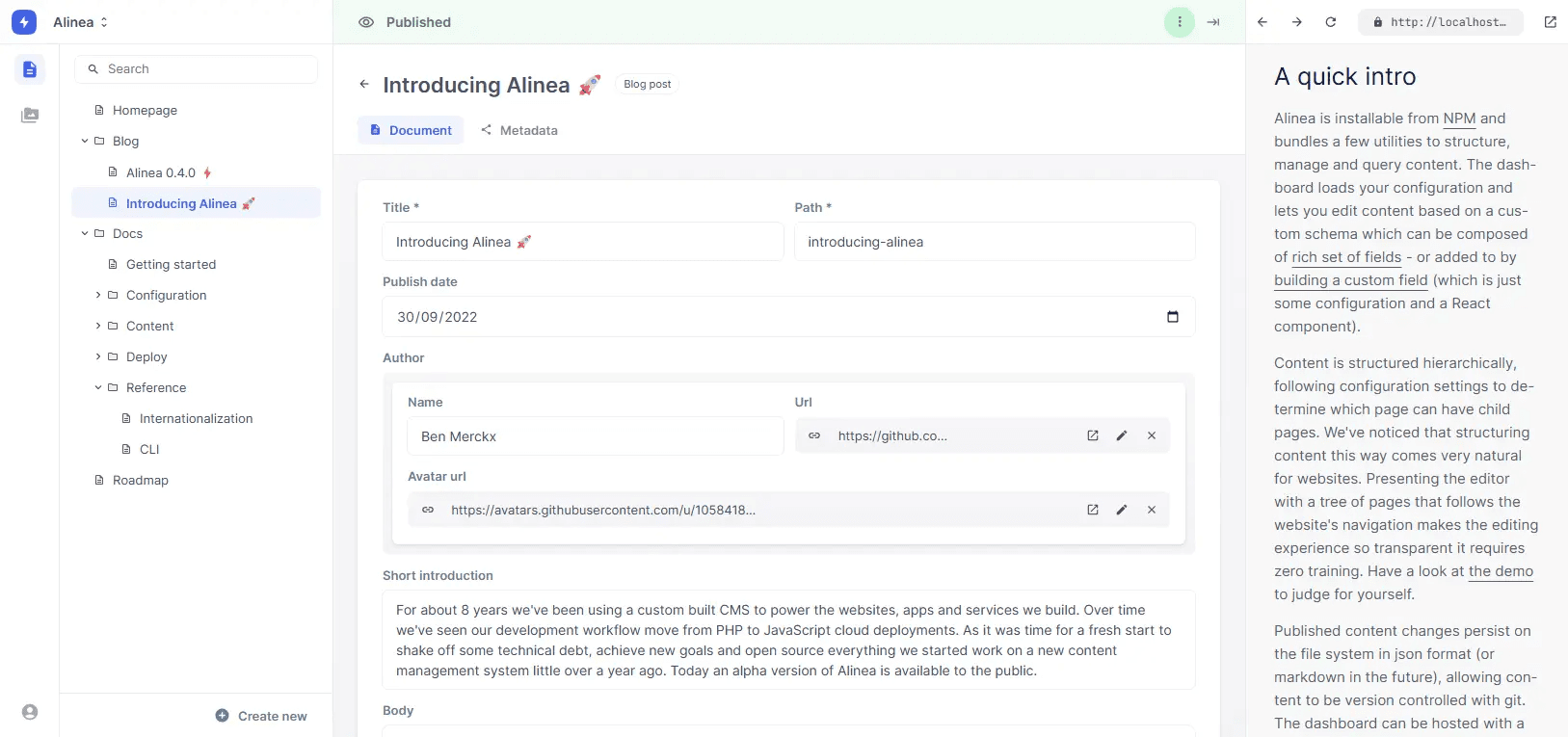Click the Create new button
Screen dimensions: 1568x737
(261, 716)
